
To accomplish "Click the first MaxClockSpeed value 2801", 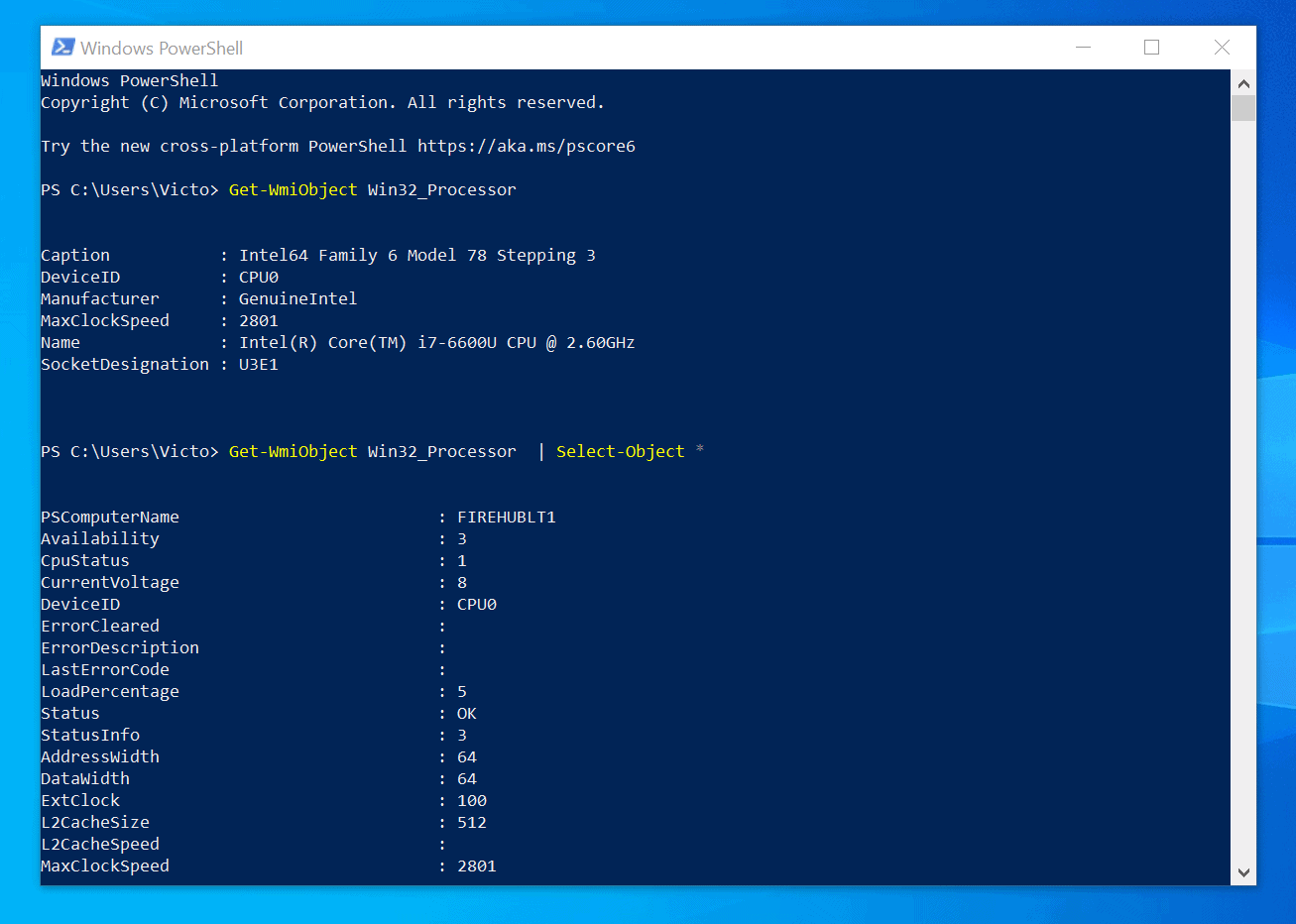I will pyautogui.click(x=259, y=321).
